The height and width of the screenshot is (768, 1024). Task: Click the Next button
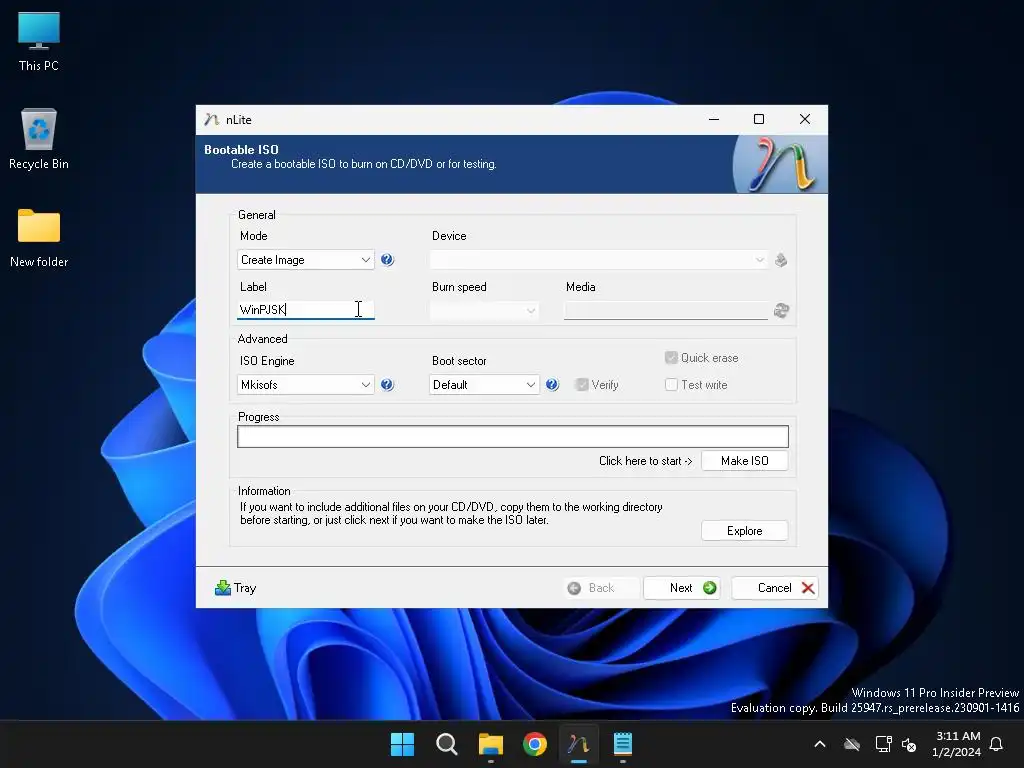click(x=682, y=588)
